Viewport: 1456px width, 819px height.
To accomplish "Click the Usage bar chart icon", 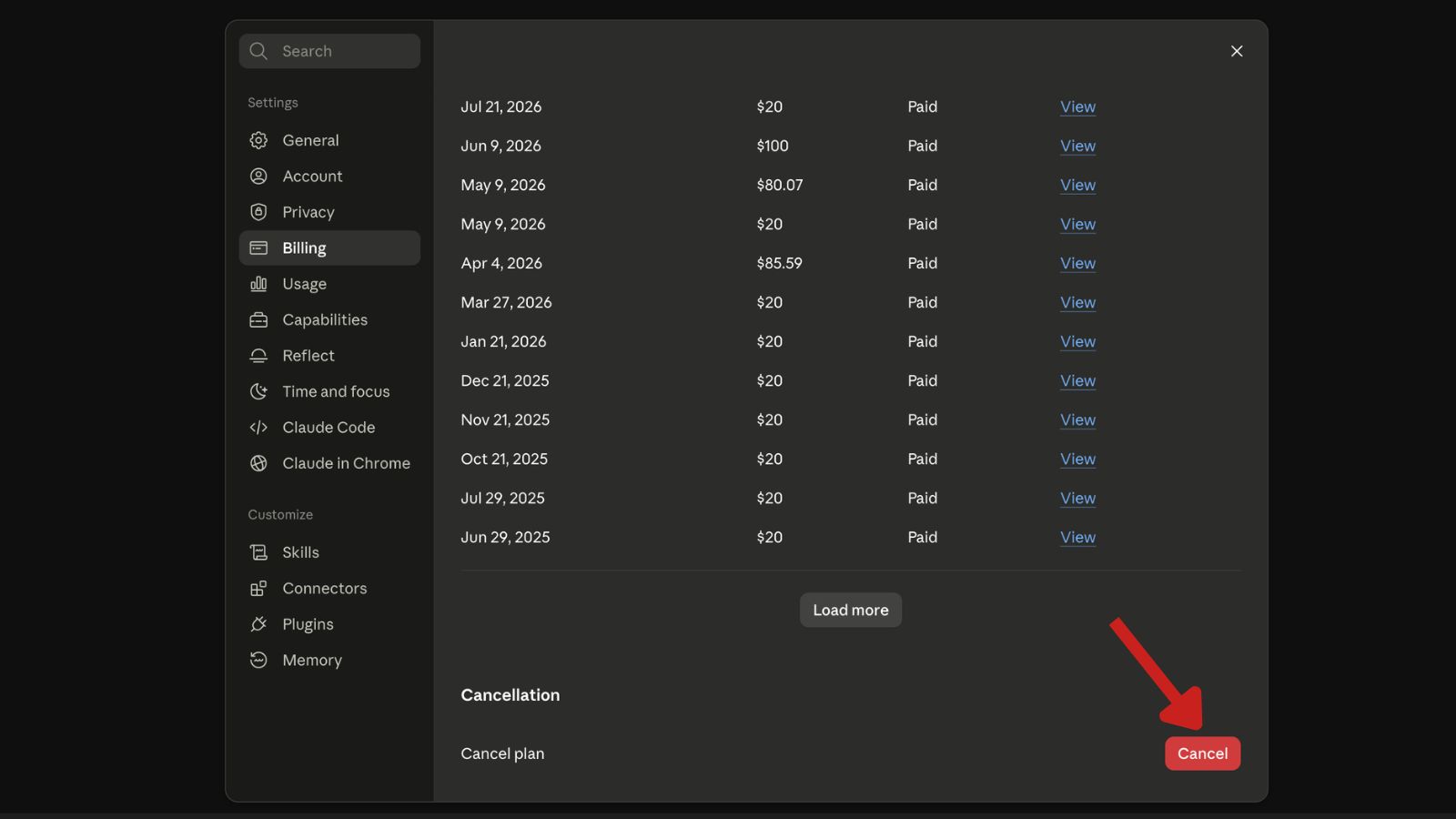I will click(x=258, y=284).
